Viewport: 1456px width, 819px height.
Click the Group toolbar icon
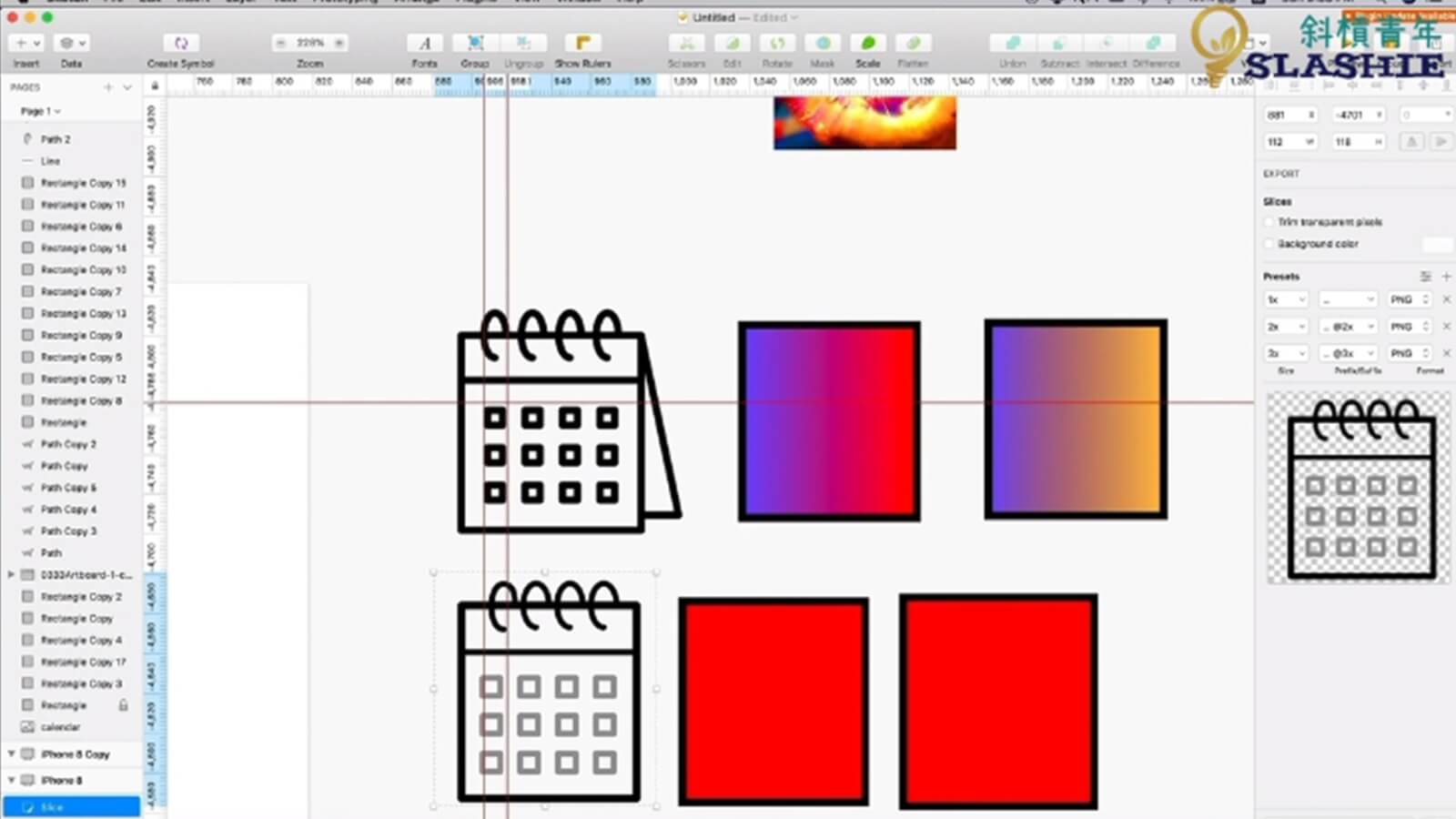[475, 43]
